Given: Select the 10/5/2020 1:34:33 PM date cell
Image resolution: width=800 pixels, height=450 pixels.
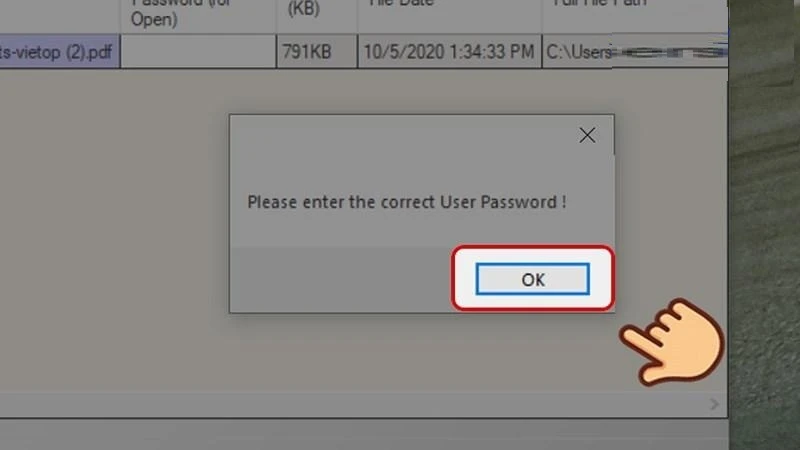Looking at the screenshot, I should [x=449, y=52].
